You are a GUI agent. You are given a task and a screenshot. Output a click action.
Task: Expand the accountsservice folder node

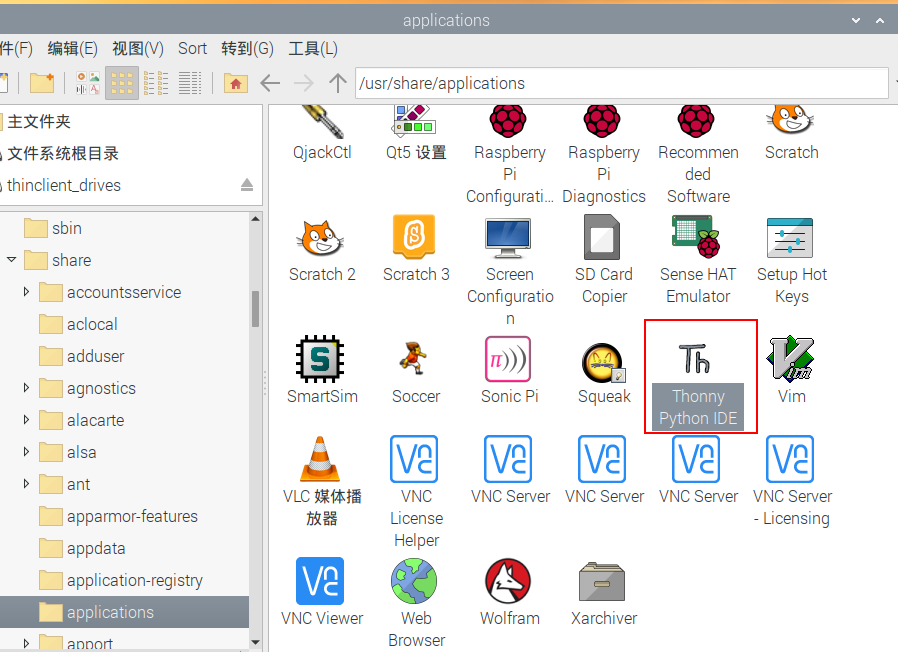pos(26,292)
